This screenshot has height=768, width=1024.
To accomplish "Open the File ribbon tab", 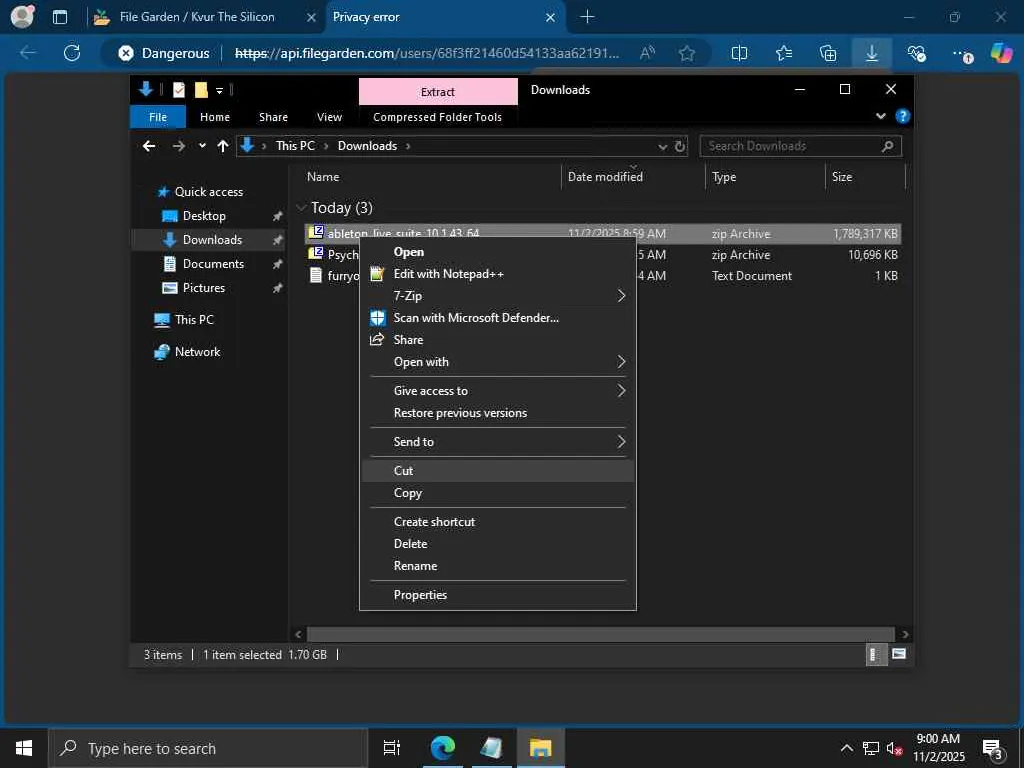I will (158, 117).
